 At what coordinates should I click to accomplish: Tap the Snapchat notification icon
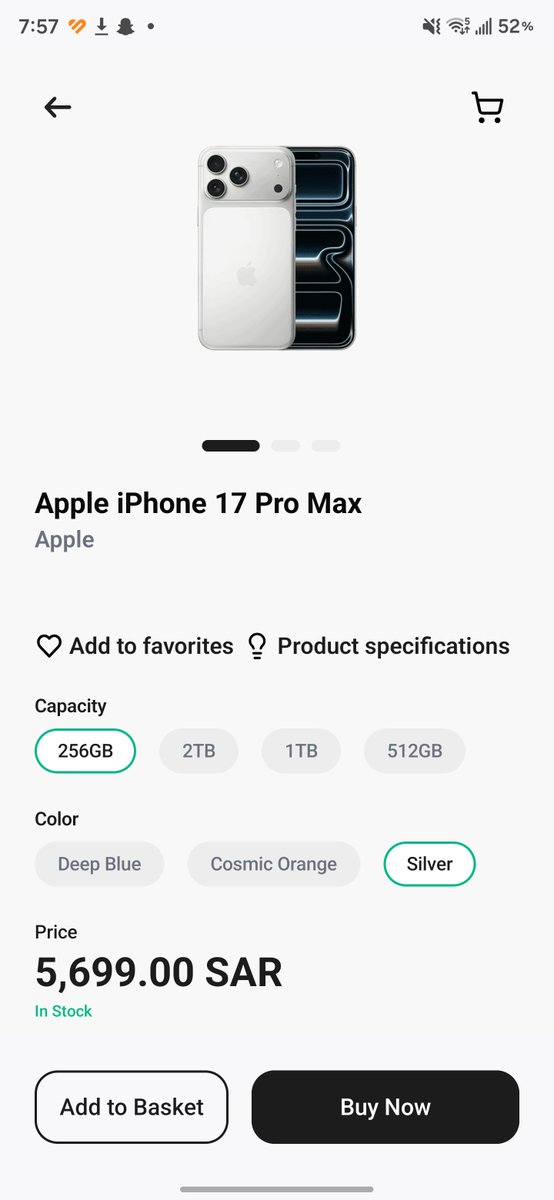tap(125, 27)
